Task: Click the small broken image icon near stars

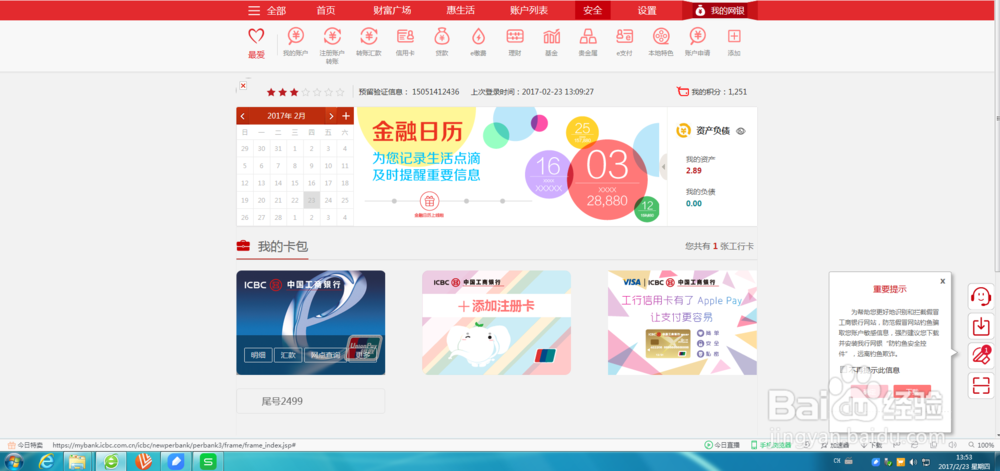Action: [x=243, y=85]
